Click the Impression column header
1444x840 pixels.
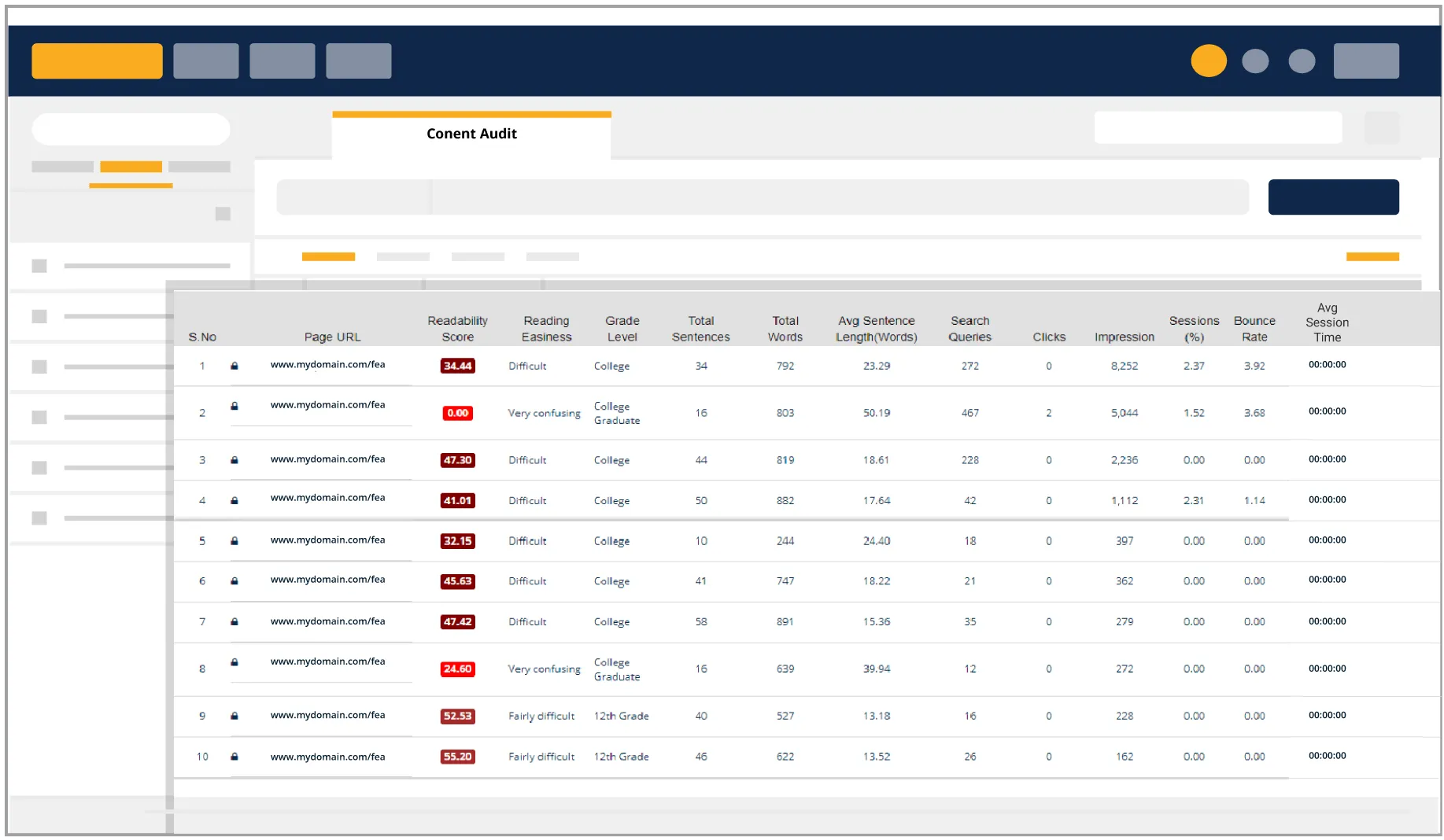(1124, 337)
